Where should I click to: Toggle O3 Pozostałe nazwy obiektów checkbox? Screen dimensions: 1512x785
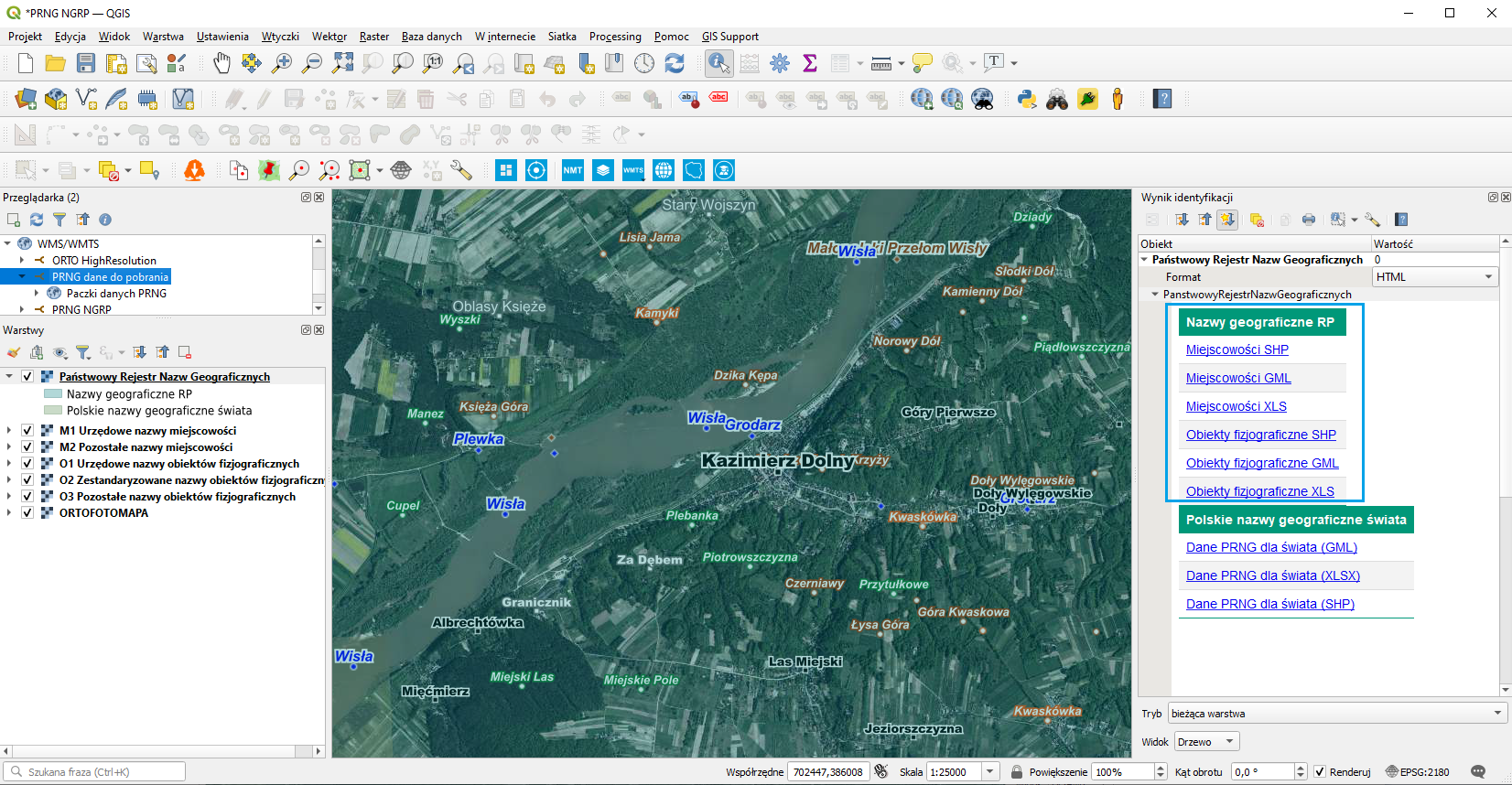tap(27, 496)
